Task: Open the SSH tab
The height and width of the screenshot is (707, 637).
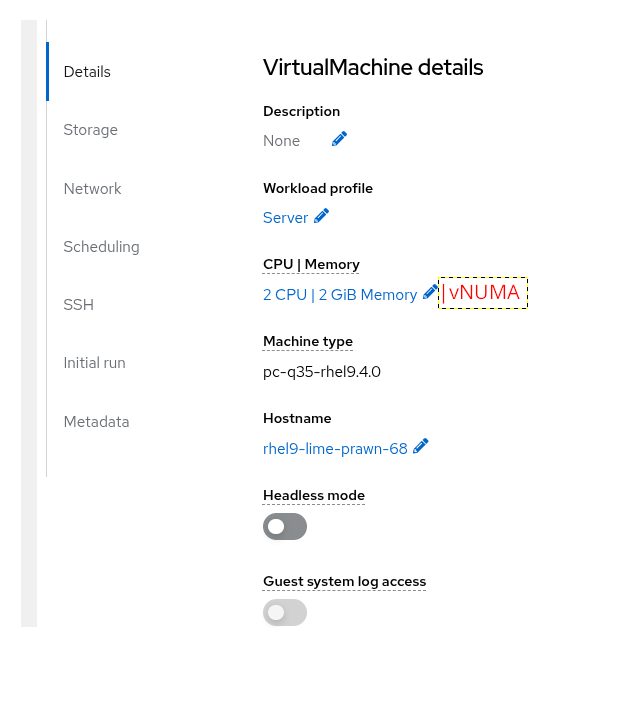Action: click(78, 305)
